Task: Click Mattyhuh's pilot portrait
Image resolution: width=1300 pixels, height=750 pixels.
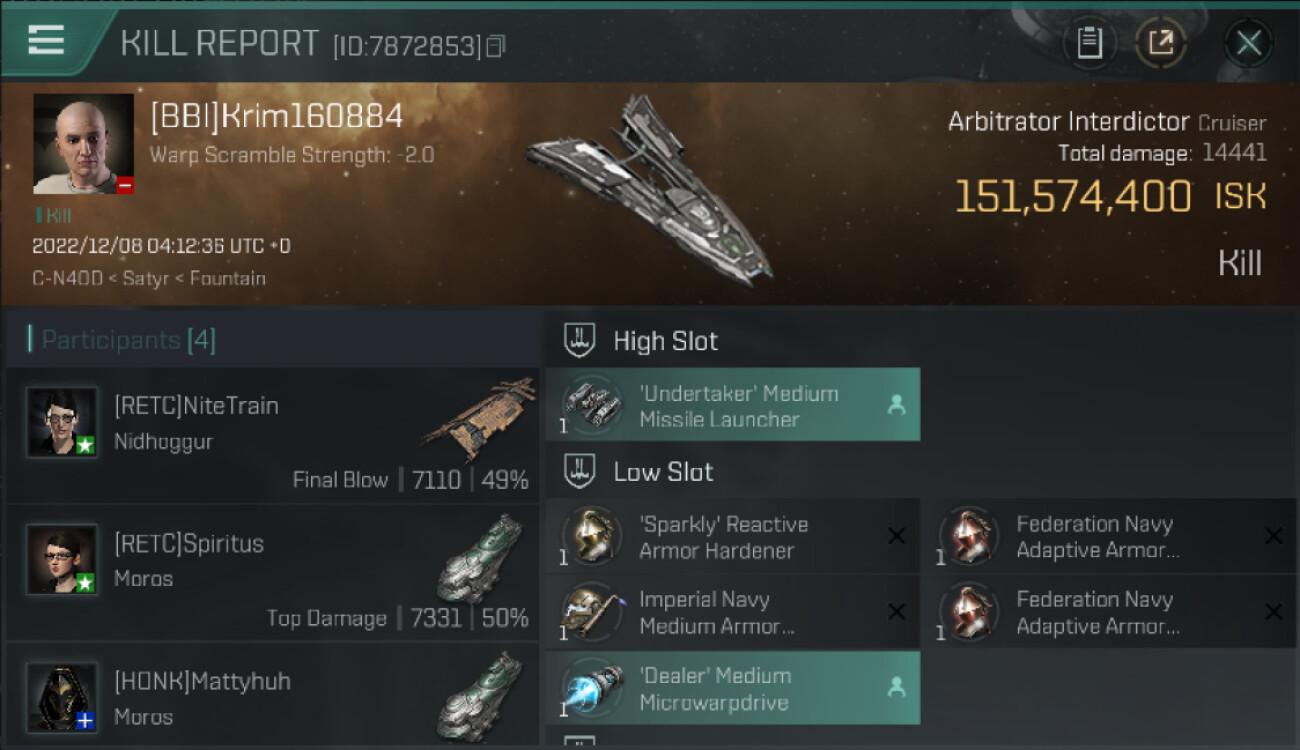Action: 62,697
